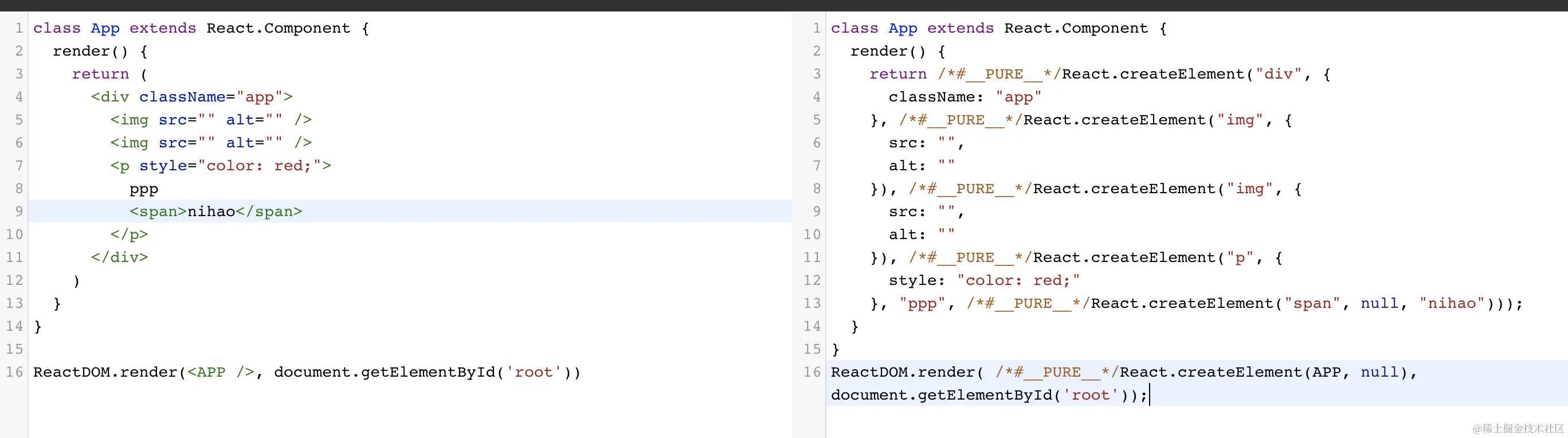This screenshot has height=438, width=1568.
Task: Click createElement("img" on compiled output line 5
Action: click(x=1173, y=120)
